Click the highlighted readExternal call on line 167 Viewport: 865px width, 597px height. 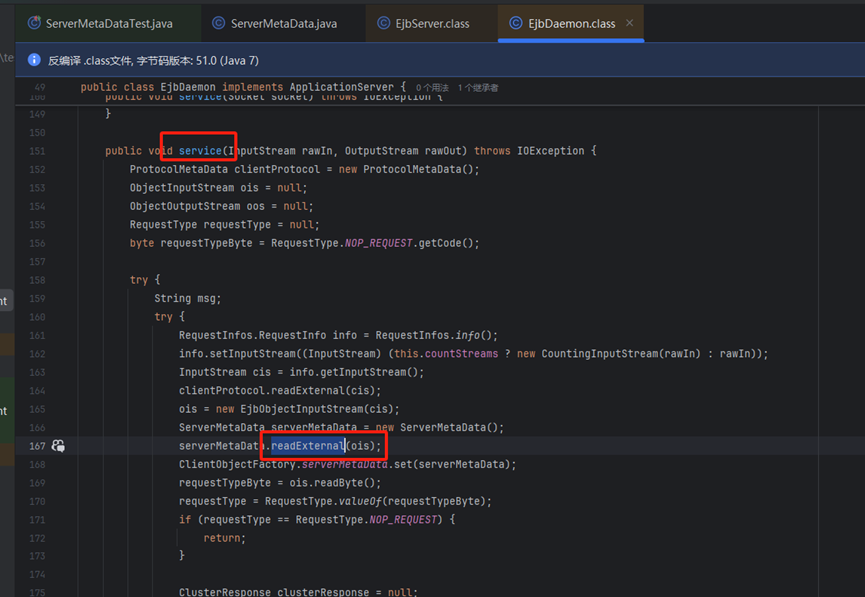coord(308,446)
